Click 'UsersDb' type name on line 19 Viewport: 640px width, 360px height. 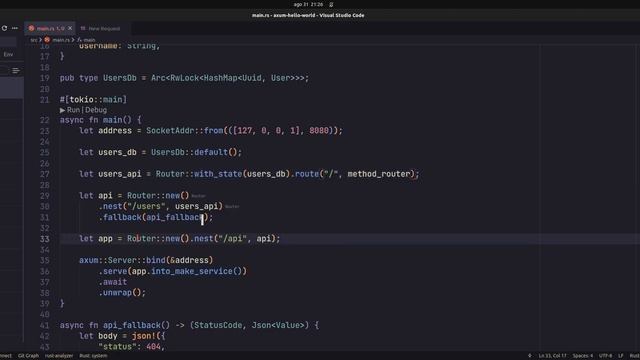tap(120, 78)
